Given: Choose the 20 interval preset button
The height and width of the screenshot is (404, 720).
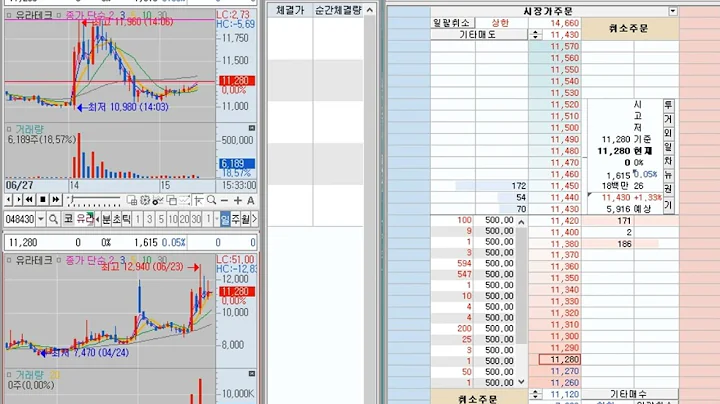Looking at the screenshot, I should click(184, 219).
